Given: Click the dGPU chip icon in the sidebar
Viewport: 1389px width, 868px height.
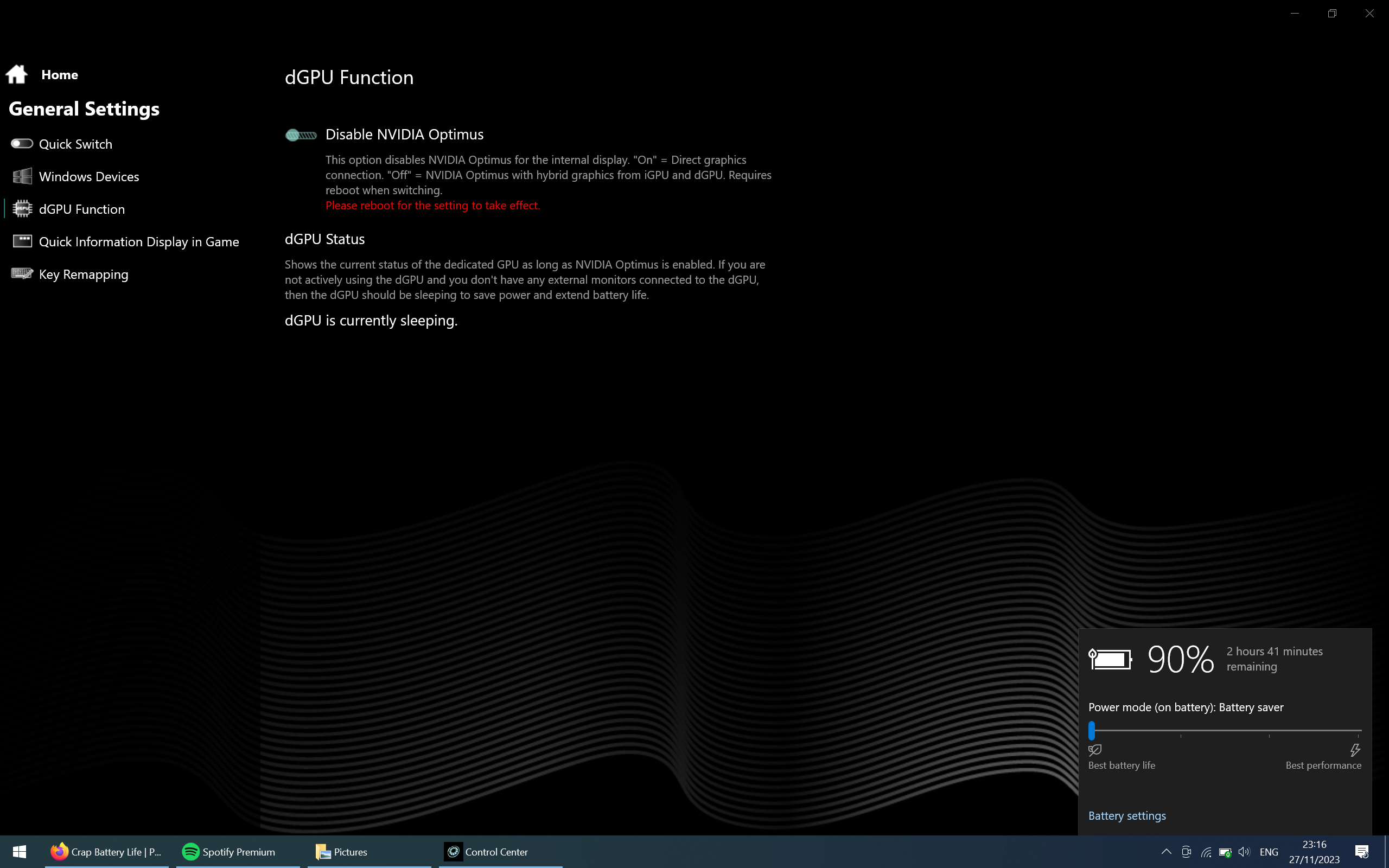Looking at the screenshot, I should (x=22, y=209).
